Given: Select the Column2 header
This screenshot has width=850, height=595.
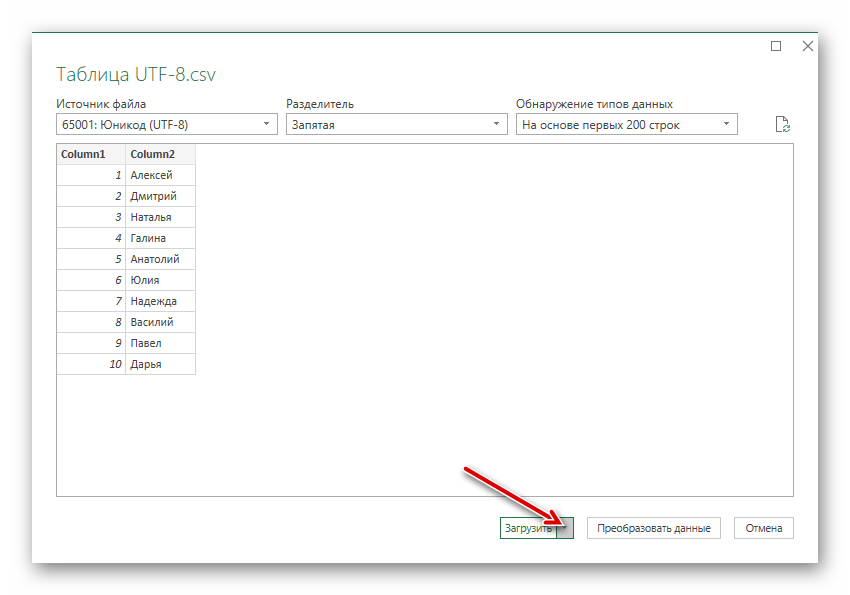Looking at the screenshot, I should [160, 154].
